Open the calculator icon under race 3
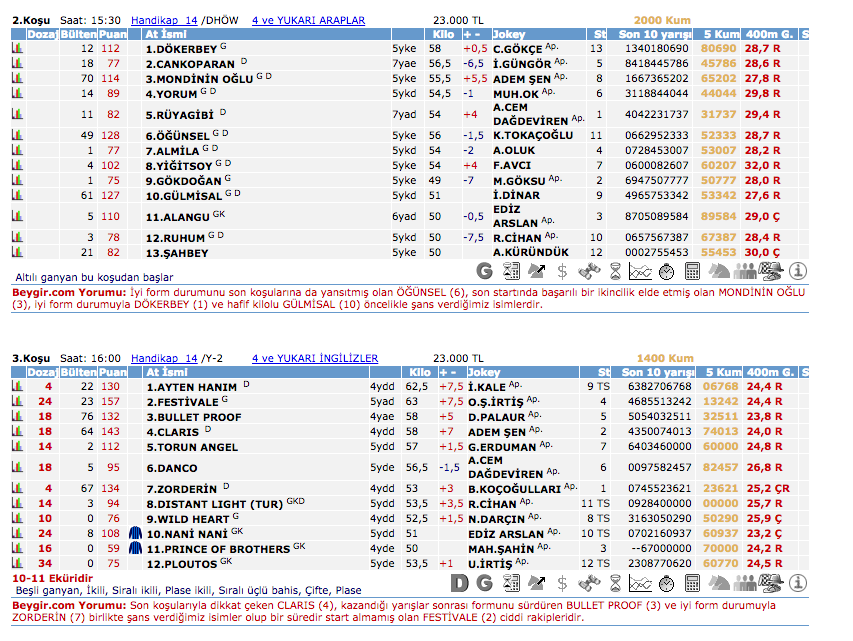Screen dimensions: 853x641 (691, 583)
